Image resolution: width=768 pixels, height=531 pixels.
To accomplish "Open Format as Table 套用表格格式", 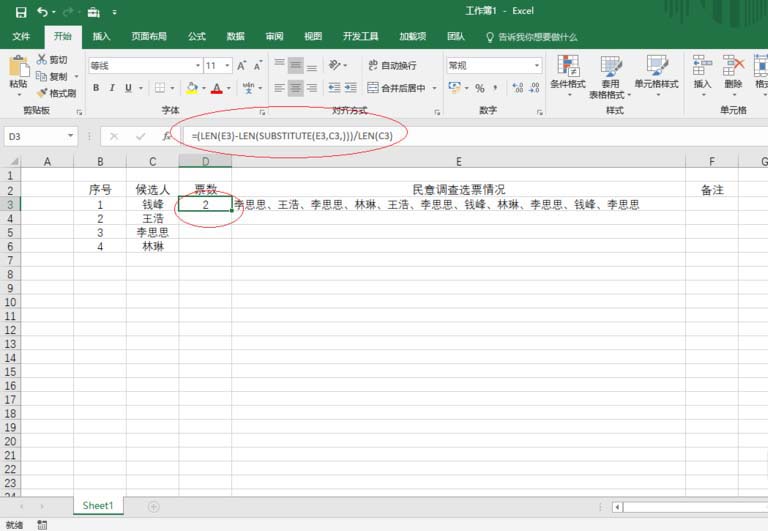I will pos(610,77).
